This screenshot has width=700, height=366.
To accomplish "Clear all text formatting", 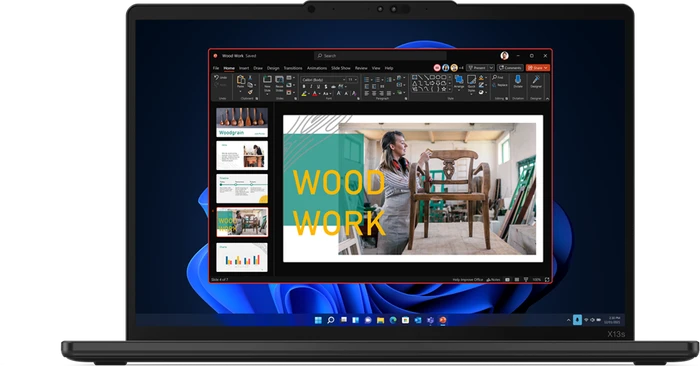I will tap(354, 94).
